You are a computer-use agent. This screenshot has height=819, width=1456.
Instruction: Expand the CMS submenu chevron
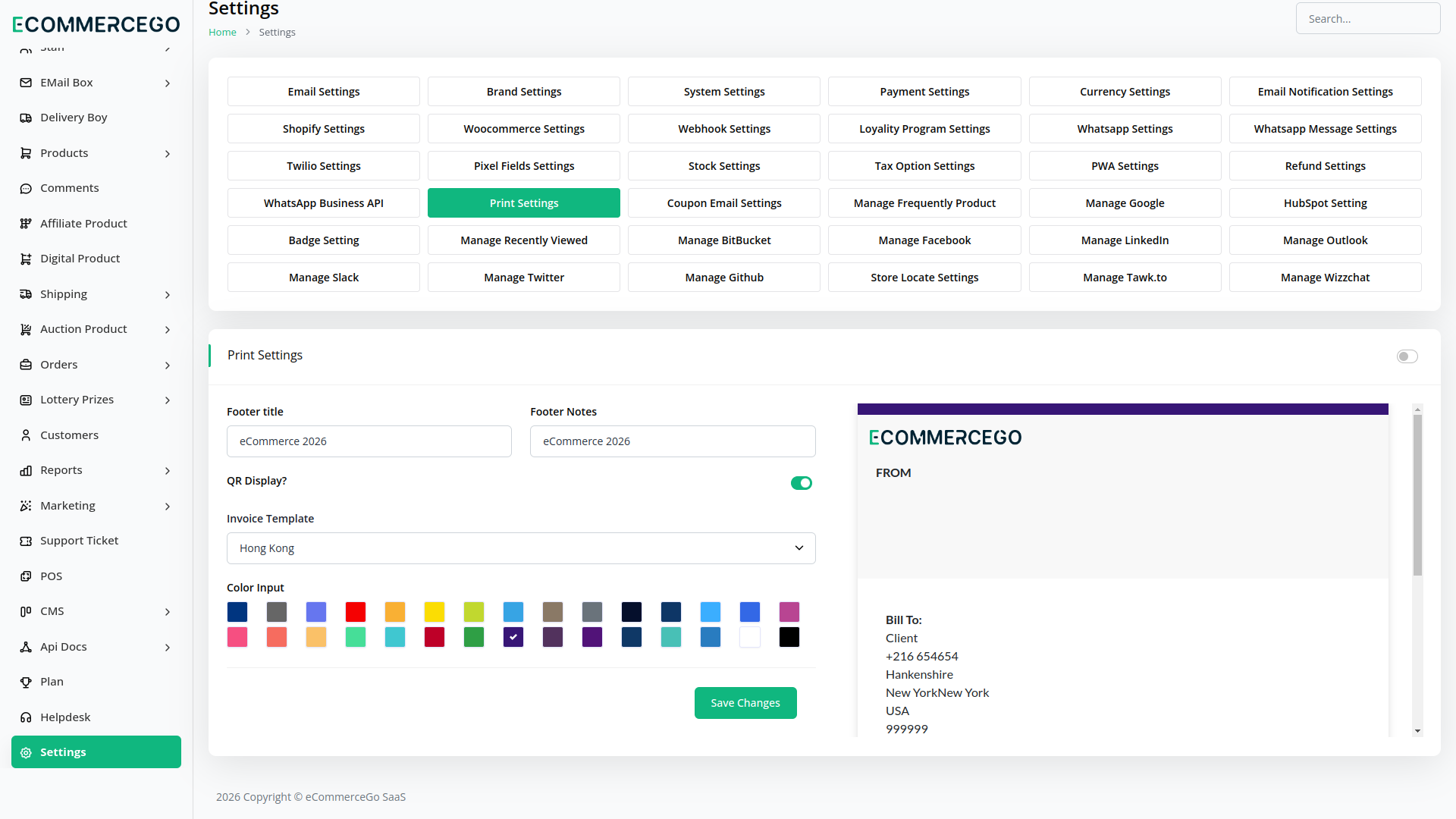(x=168, y=612)
